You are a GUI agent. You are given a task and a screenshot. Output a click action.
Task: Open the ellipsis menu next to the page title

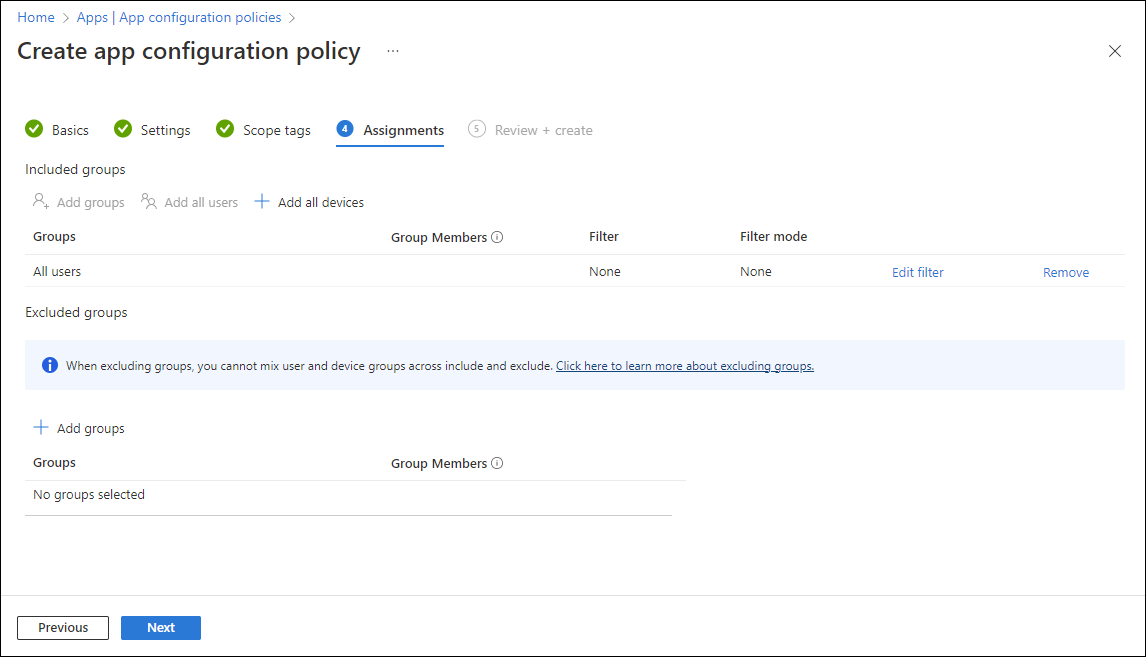point(392,50)
